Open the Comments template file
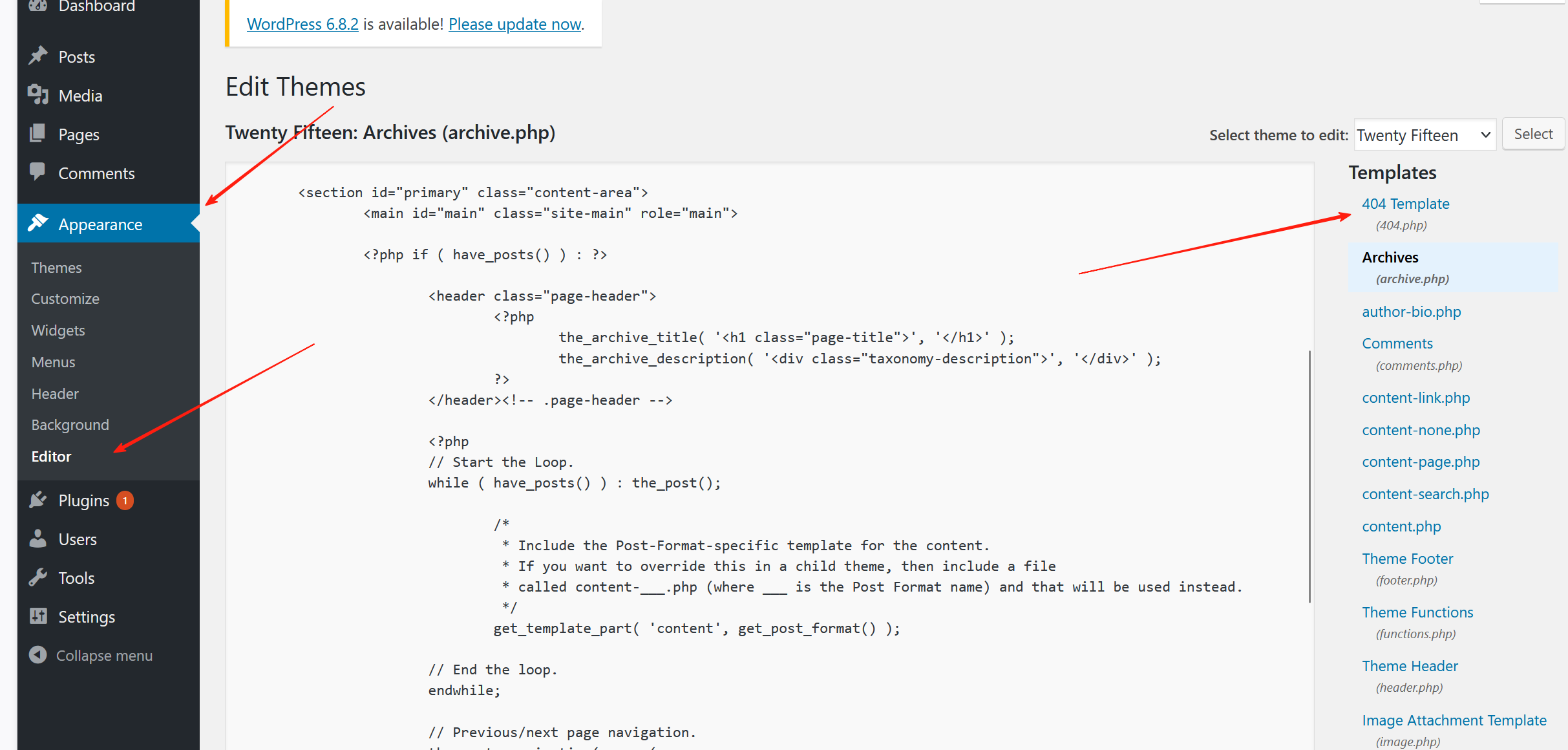 click(x=1397, y=343)
